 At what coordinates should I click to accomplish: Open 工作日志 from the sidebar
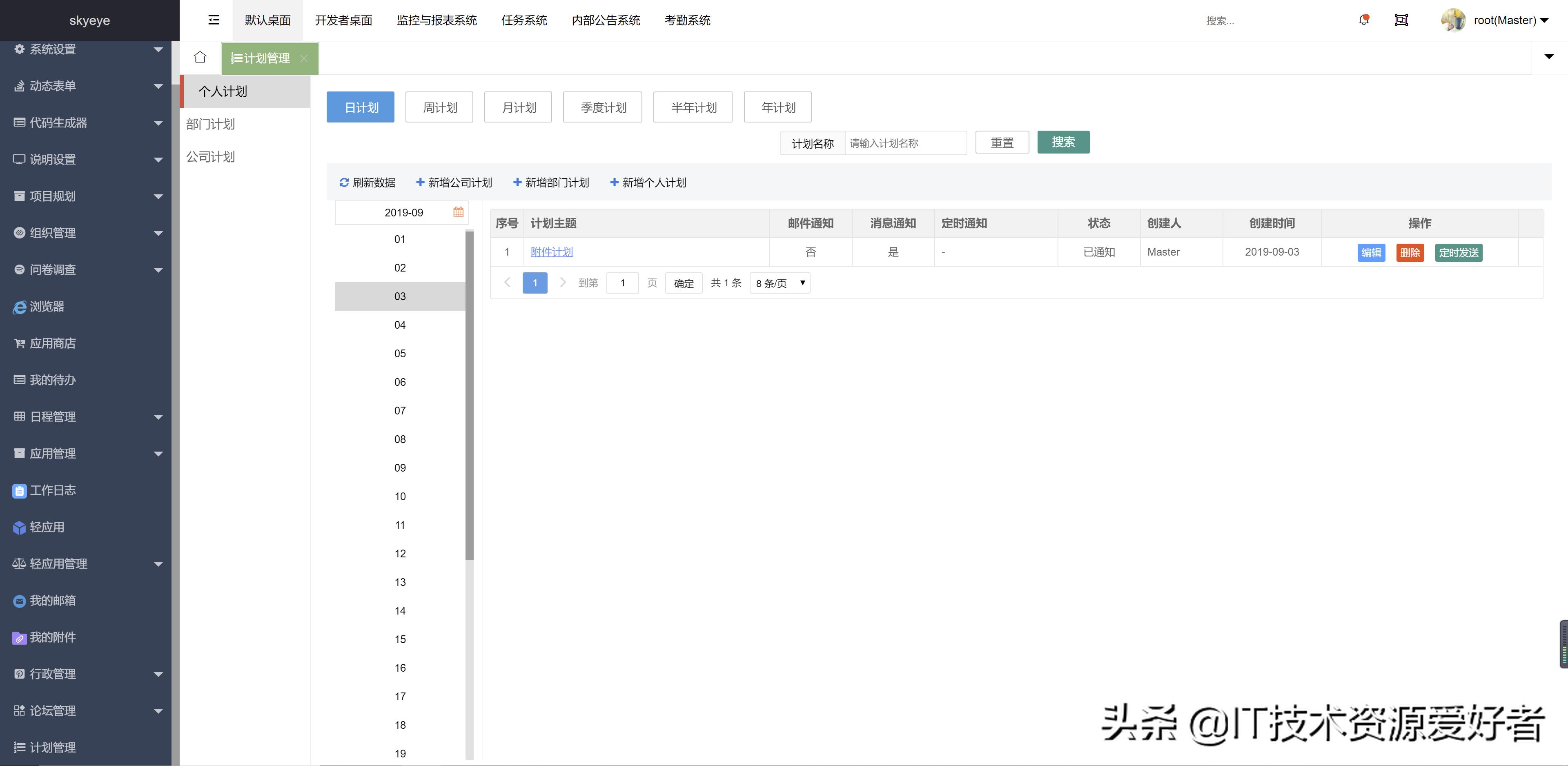(52, 490)
